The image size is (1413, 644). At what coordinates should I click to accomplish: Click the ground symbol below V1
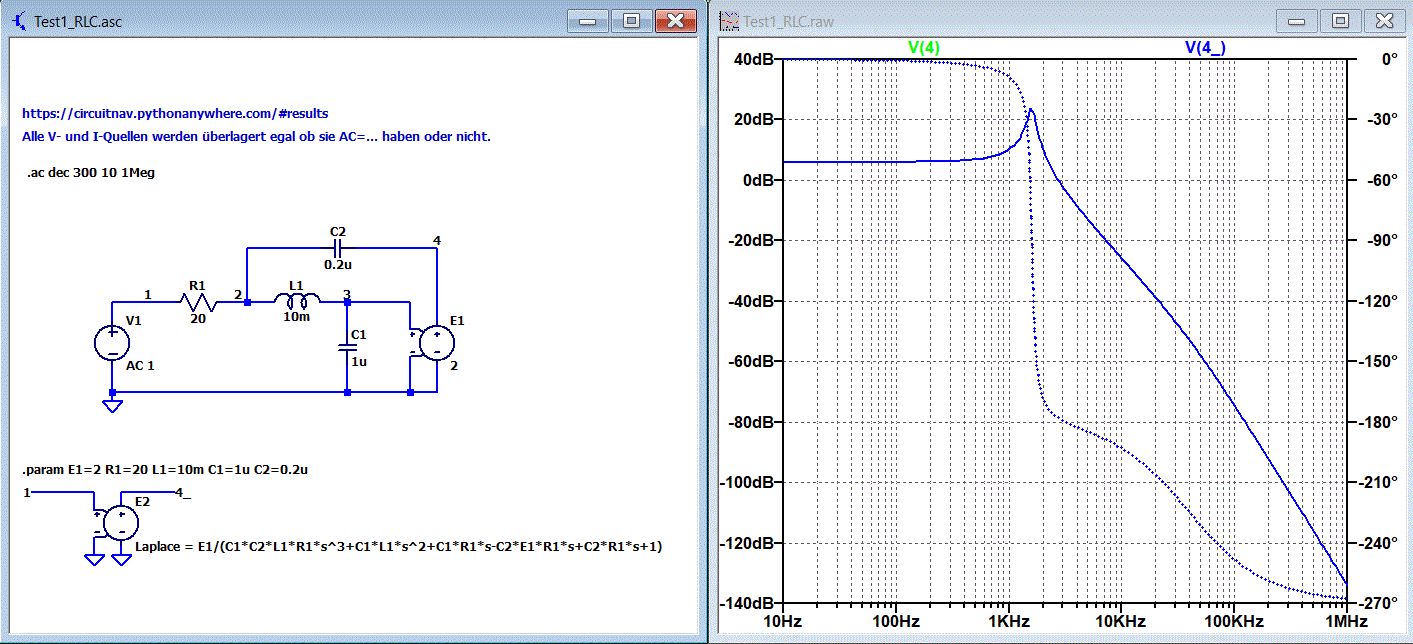(x=111, y=404)
